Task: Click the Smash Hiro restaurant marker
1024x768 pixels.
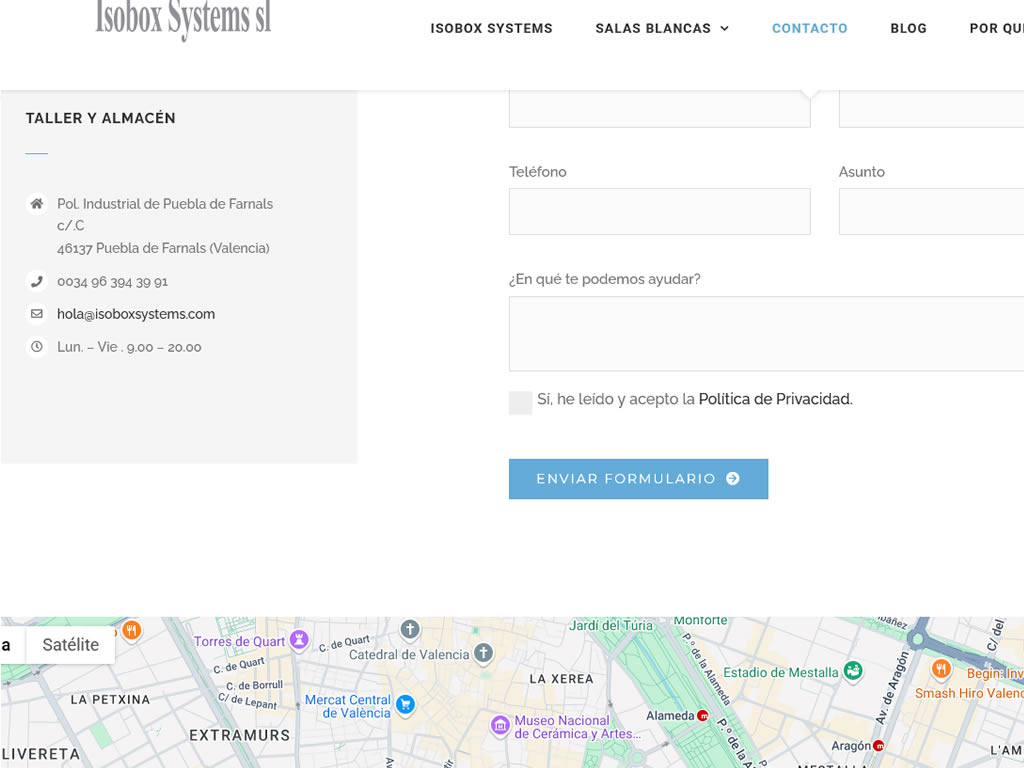Action: [x=940, y=669]
